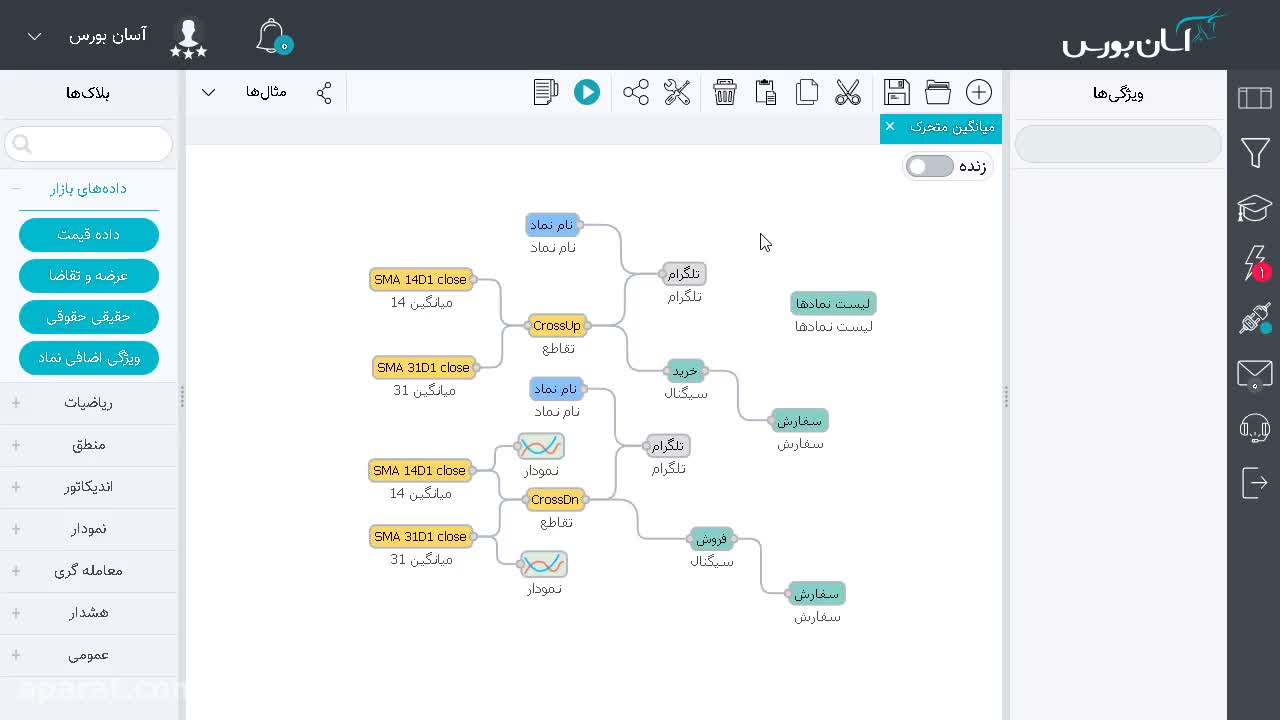1280x720 pixels.
Task: Save using the floppy disk icon
Action: 897,92
